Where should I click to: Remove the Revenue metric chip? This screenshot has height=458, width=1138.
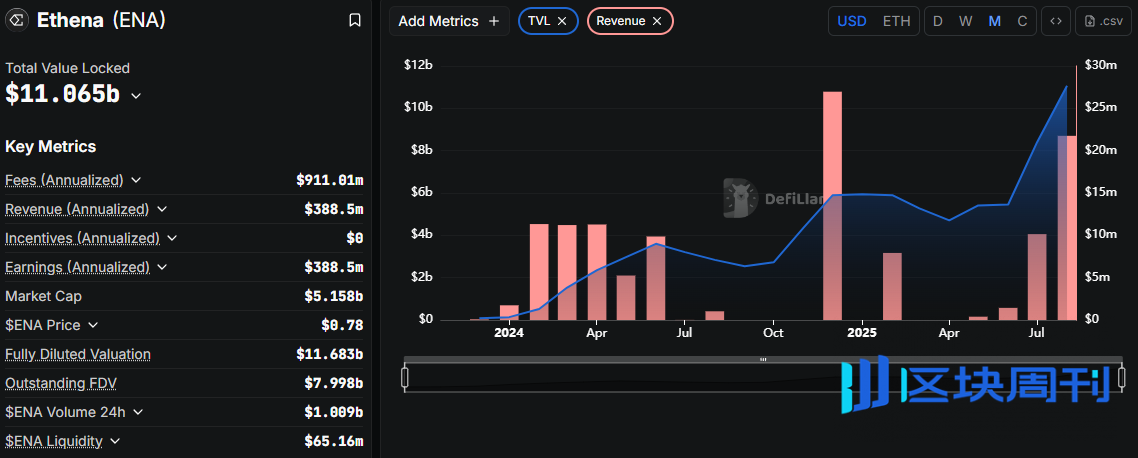657,21
